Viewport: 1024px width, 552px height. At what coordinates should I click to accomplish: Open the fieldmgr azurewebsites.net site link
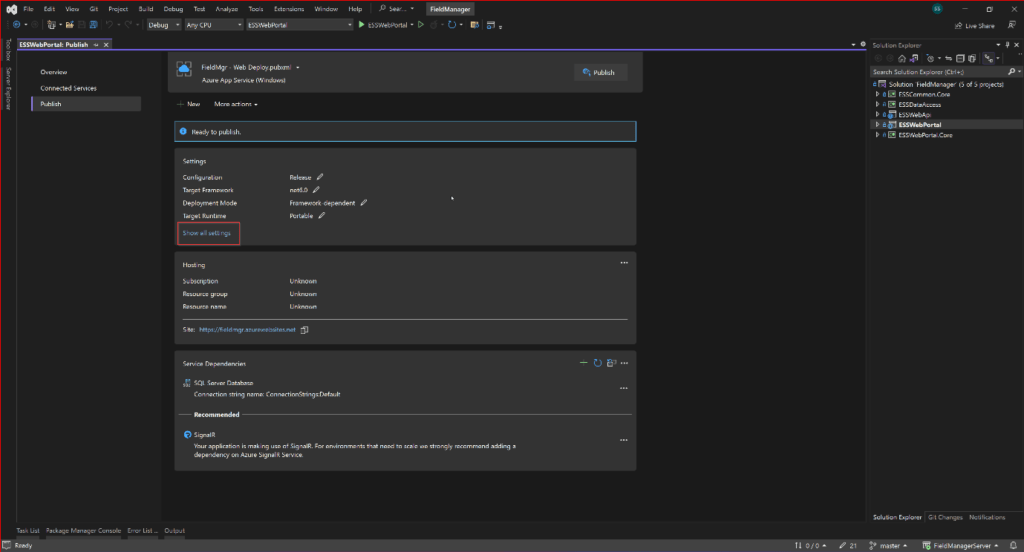[248, 330]
